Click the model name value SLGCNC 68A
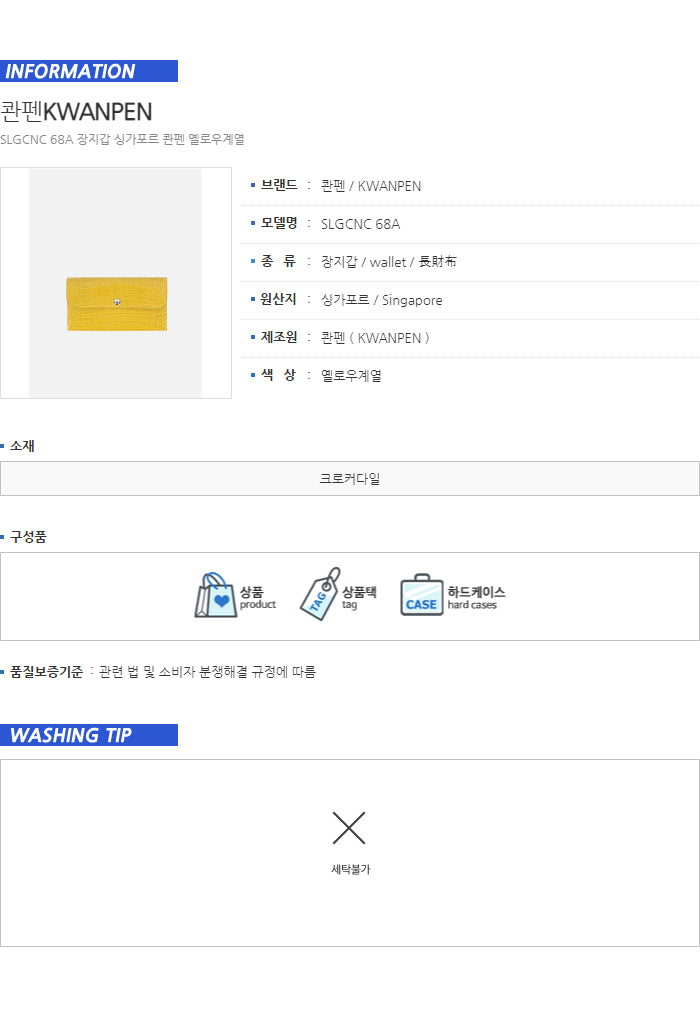The width and height of the screenshot is (700, 1033). click(x=360, y=224)
